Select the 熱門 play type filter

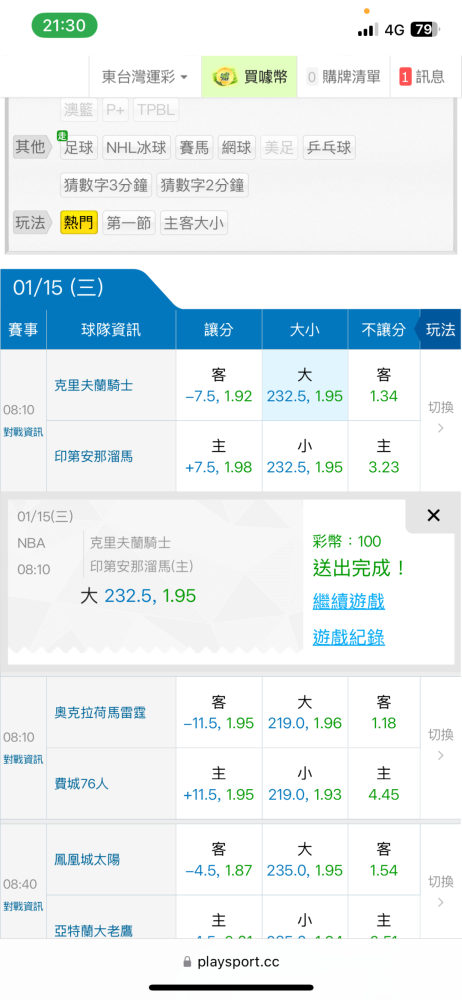79,223
